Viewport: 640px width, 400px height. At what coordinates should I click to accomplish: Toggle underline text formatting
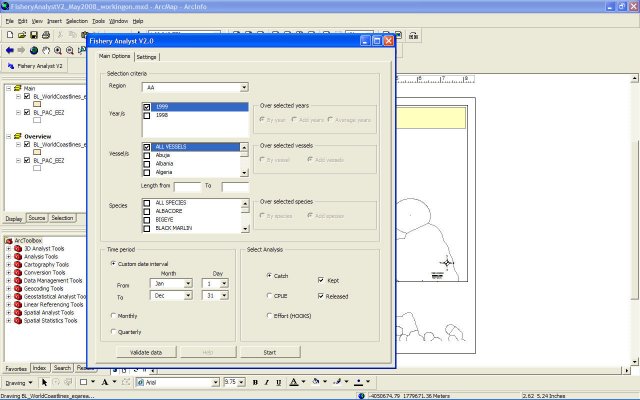(279, 382)
